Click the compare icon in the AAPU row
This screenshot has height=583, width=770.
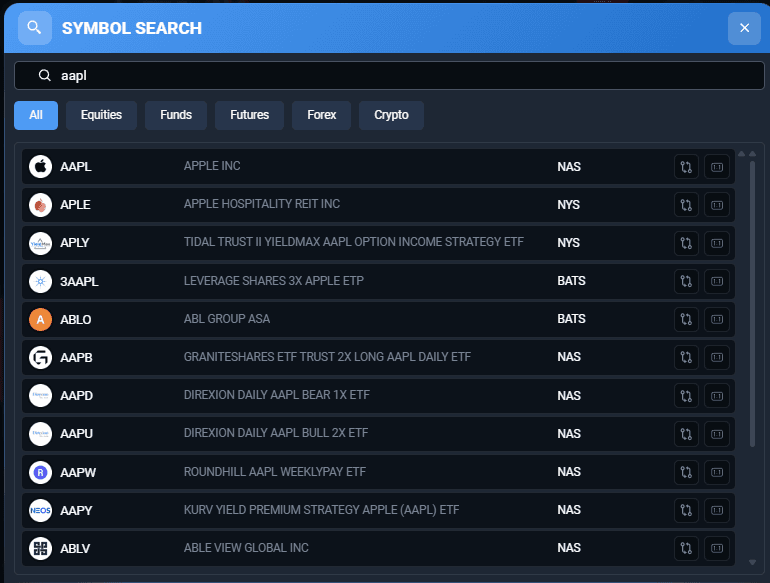click(686, 434)
